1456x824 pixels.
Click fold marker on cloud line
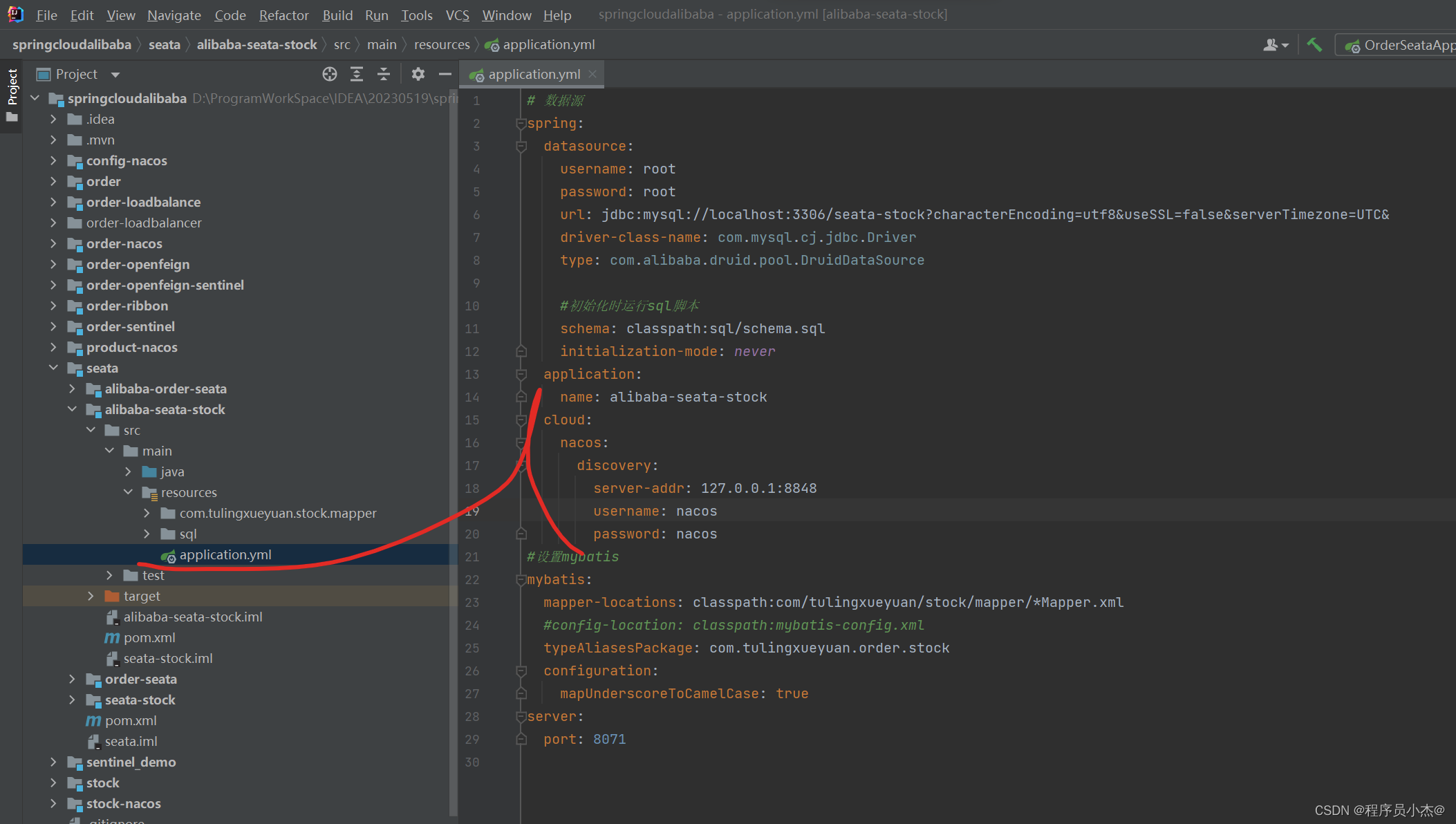(521, 420)
